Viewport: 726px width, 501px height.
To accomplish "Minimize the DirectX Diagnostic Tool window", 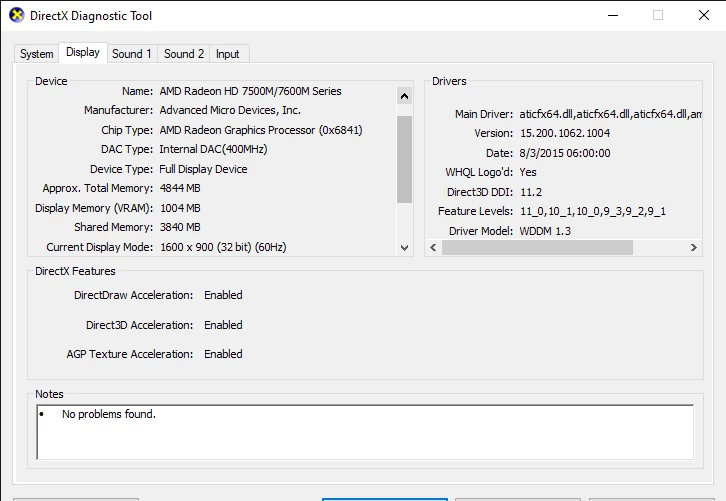I will click(613, 15).
